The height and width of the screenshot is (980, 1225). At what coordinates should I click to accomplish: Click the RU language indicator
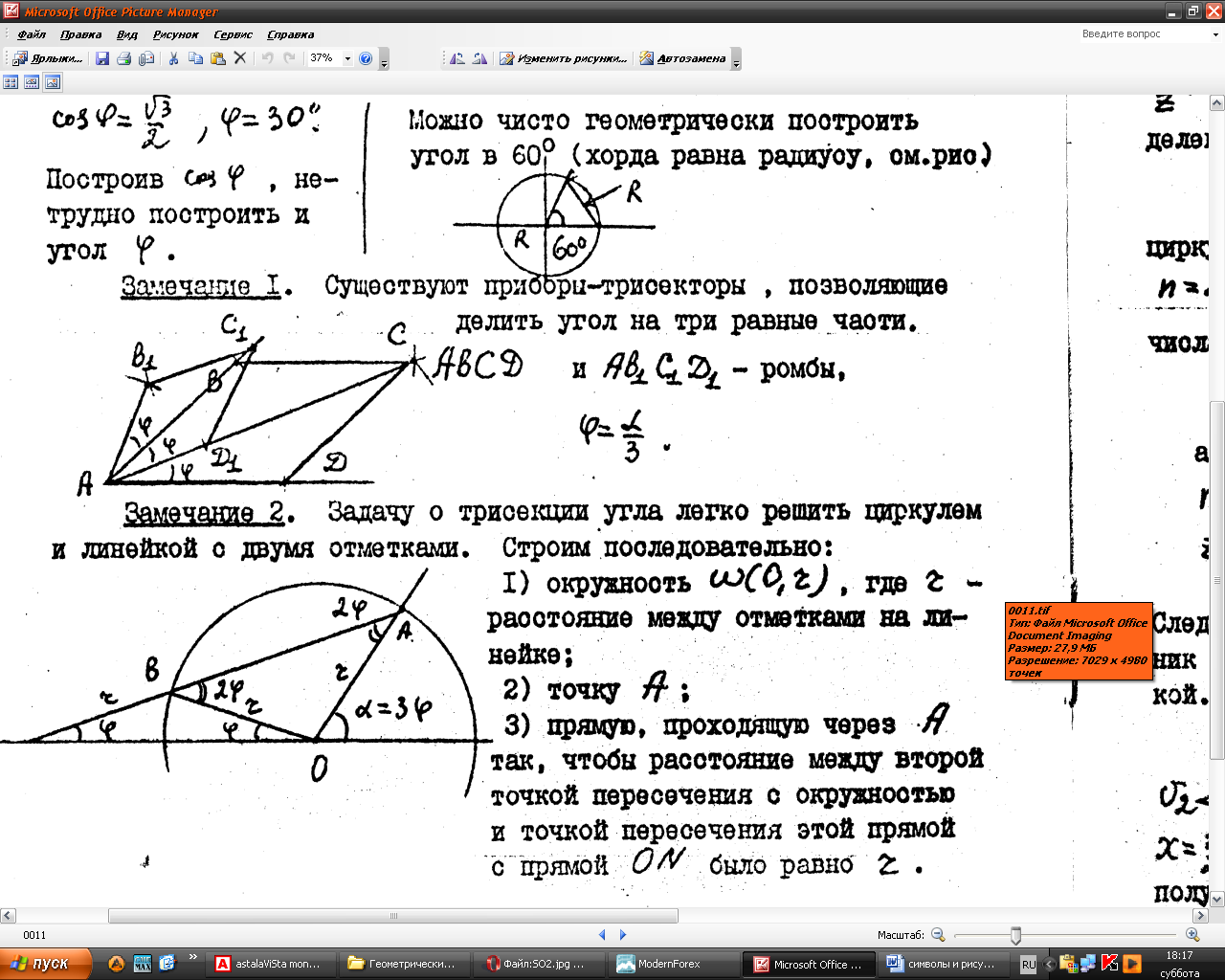[x=1028, y=965]
